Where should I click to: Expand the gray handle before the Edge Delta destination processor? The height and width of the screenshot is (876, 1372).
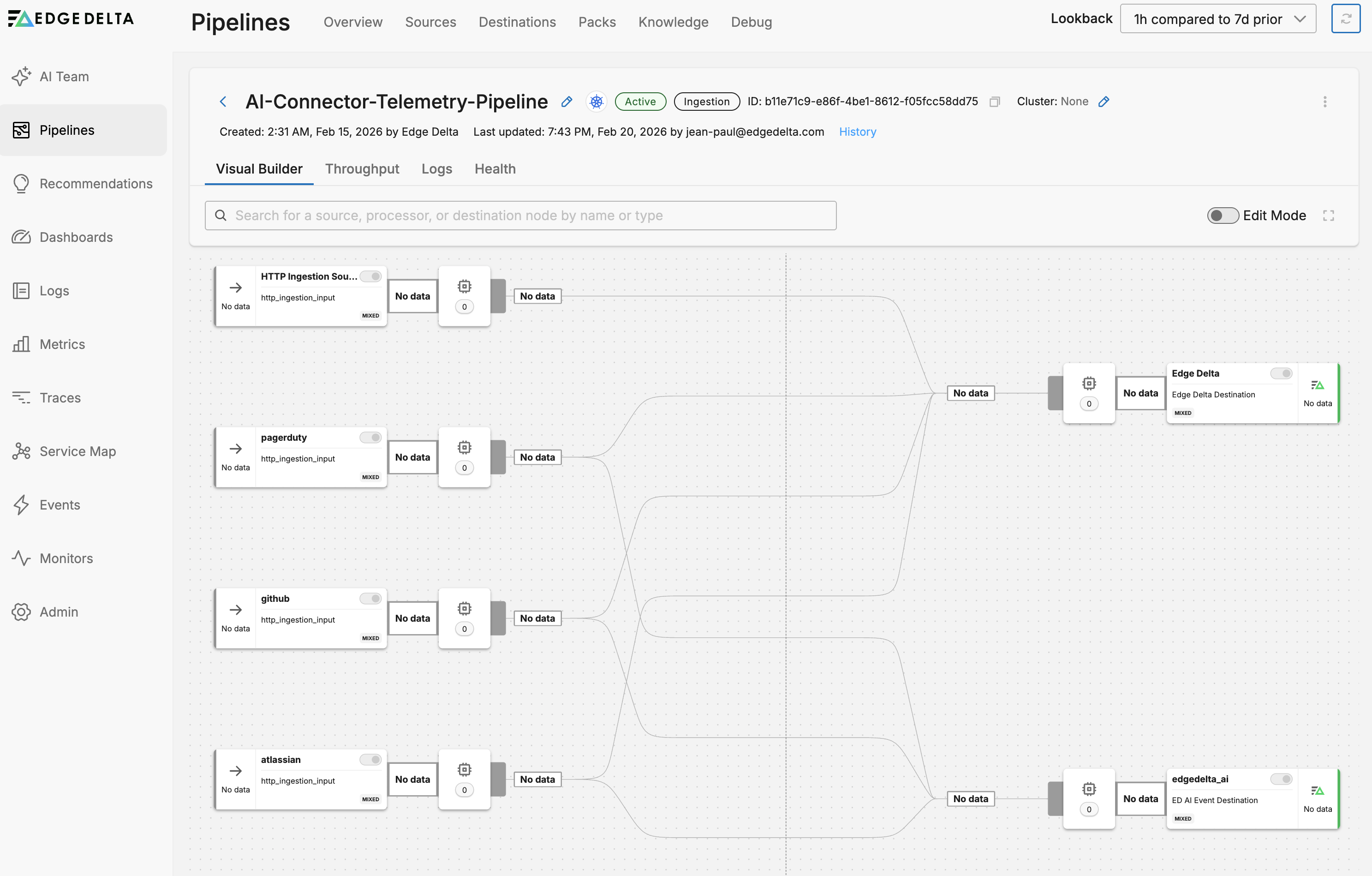pyautogui.click(x=1055, y=393)
